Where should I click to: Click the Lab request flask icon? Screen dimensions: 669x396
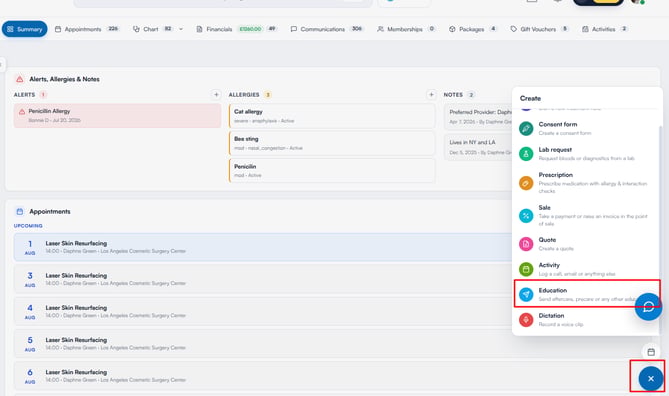click(x=526, y=154)
